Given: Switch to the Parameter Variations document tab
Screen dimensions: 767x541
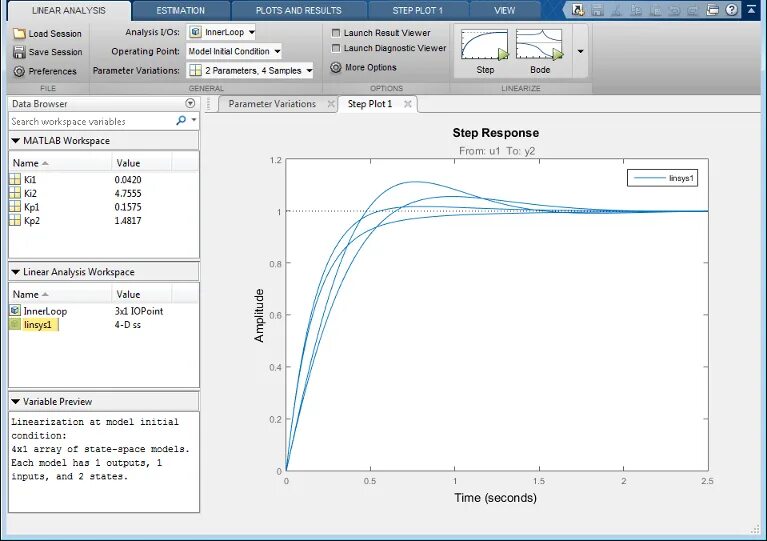Looking at the screenshot, I should [x=272, y=104].
